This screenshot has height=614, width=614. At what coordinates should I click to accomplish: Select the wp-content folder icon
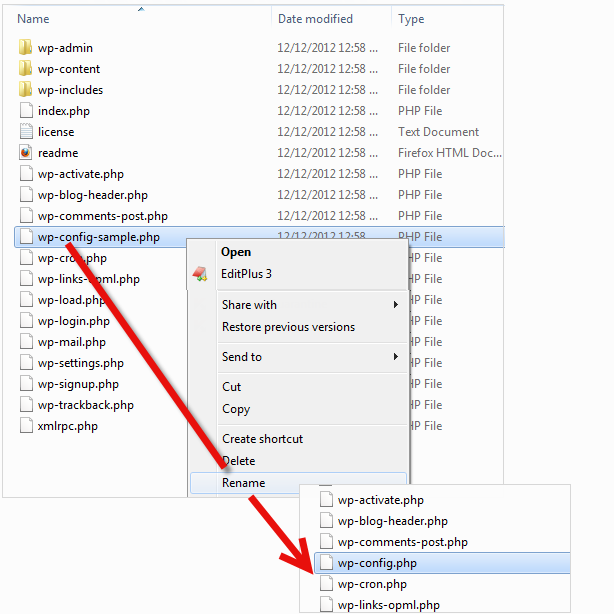click(26, 69)
